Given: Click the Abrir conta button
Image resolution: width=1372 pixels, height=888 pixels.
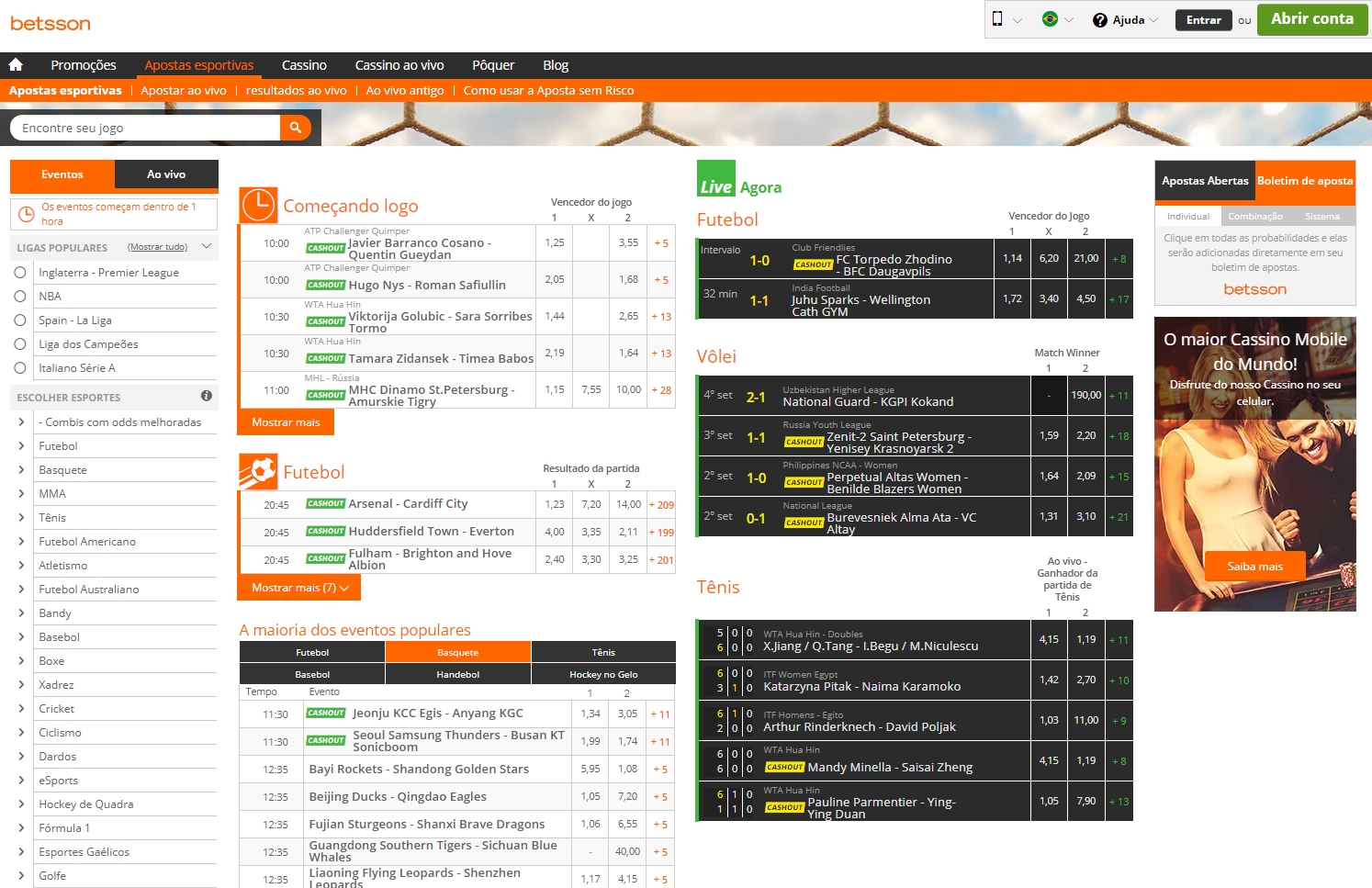Looking at the screenshot, I should click(x=1312, y=19).
